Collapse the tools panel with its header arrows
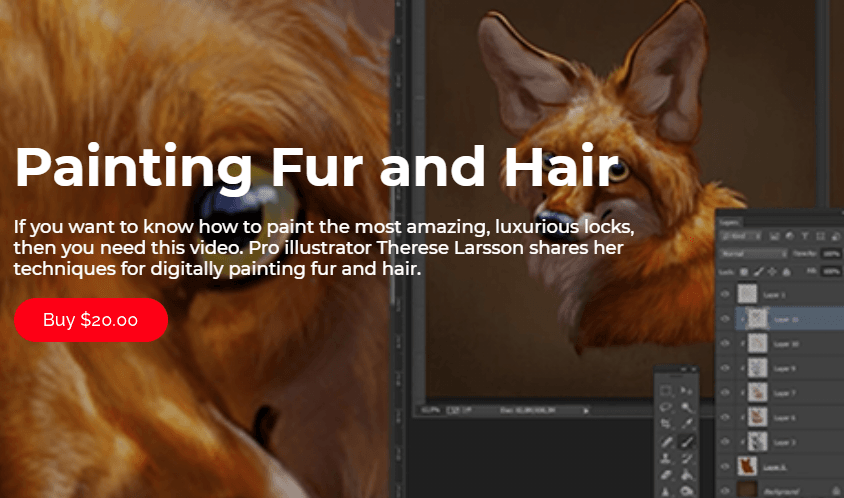 [x=684, y=369]
